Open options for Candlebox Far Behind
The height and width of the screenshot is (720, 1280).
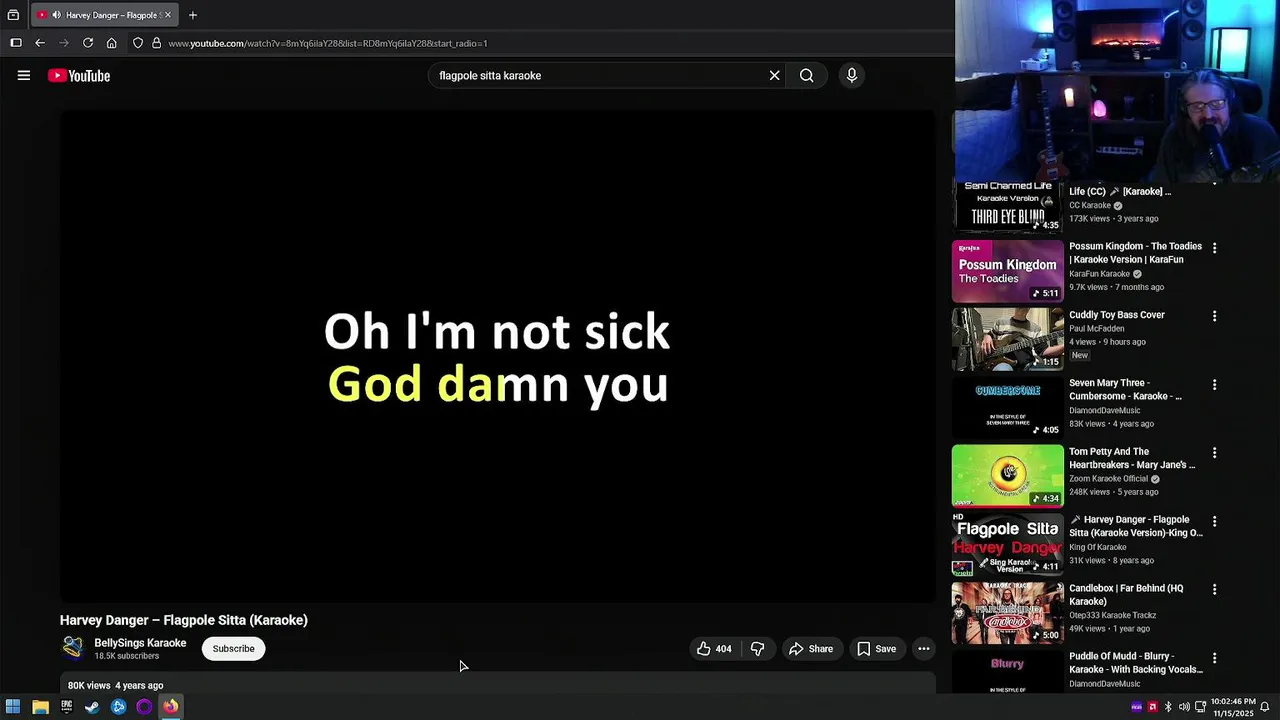1214,590
